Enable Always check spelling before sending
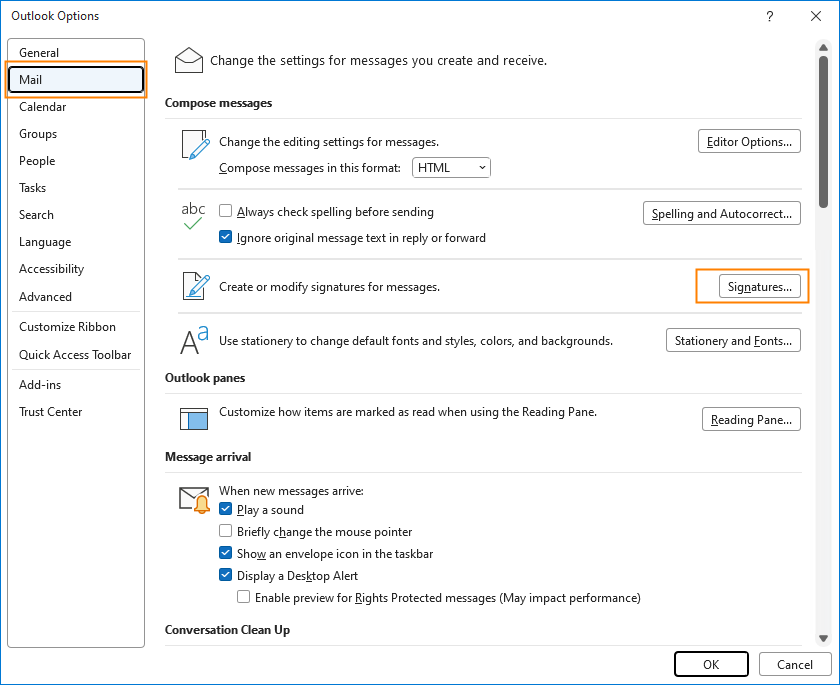This screenshot has height=685, width=840. tap(226, 210)
